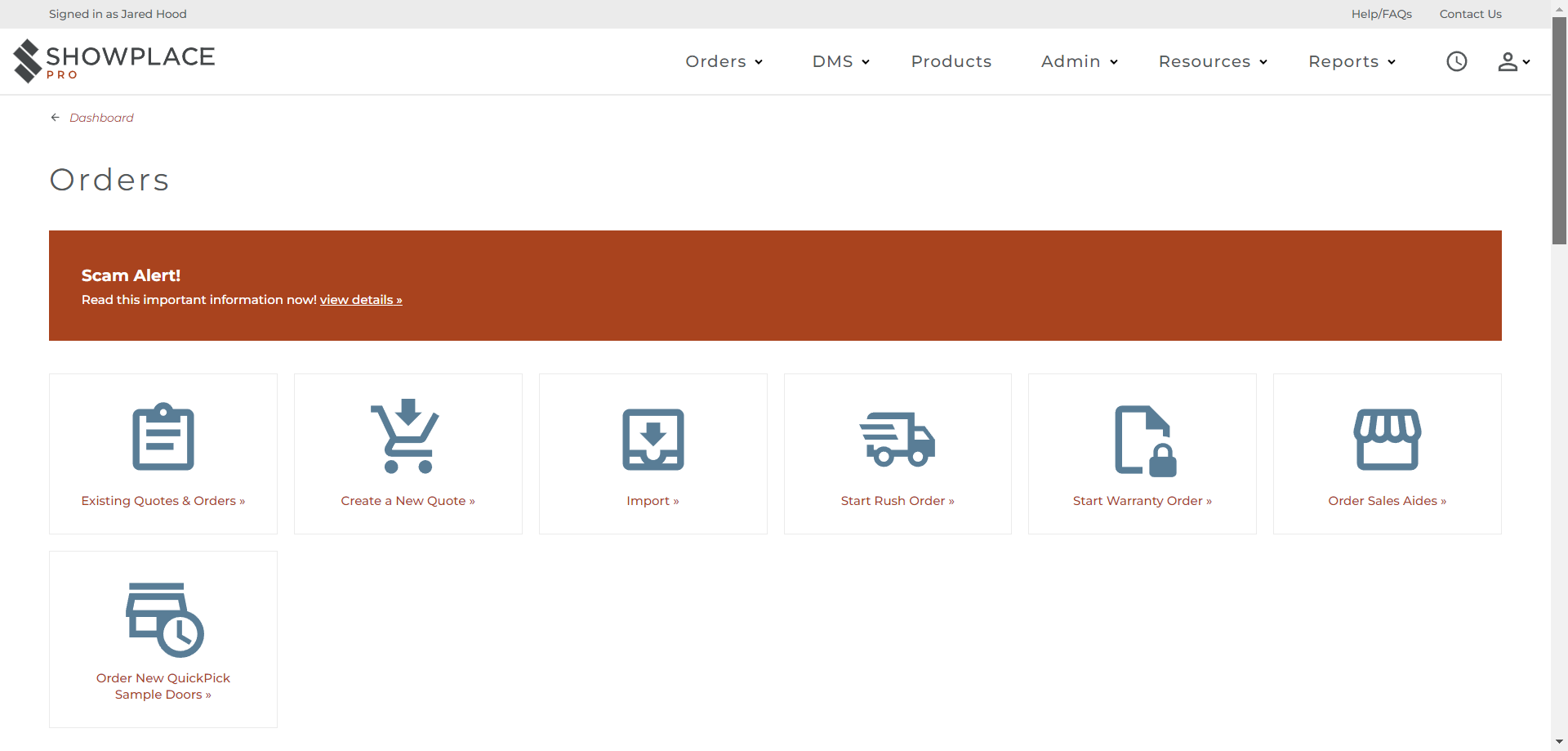This screenshot has height=751, width=1568.
Task: Click the clipboard icon for Existing Quotes
Action: point(163,436)
